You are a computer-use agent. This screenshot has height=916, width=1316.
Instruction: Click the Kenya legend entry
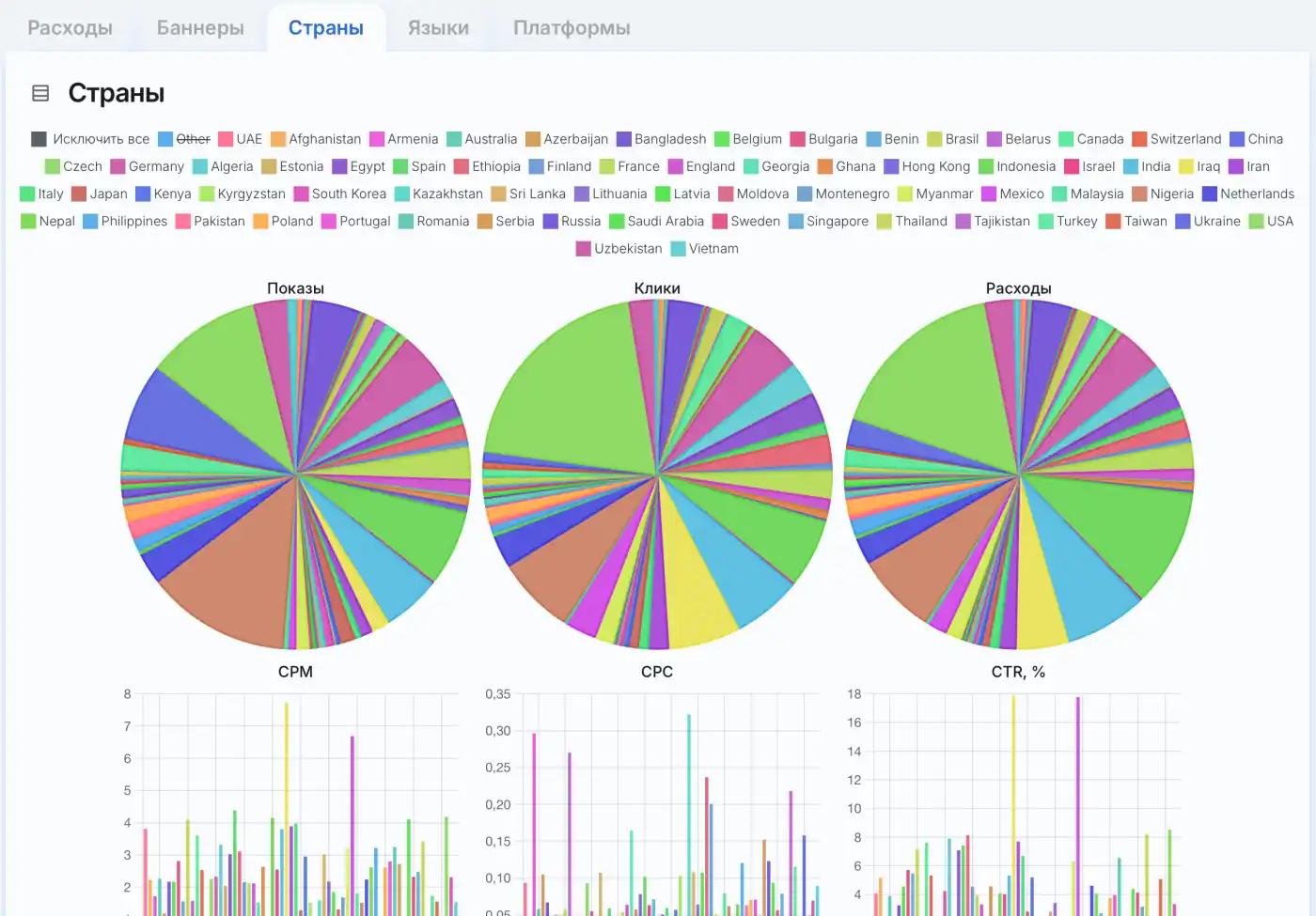(164, 194)
